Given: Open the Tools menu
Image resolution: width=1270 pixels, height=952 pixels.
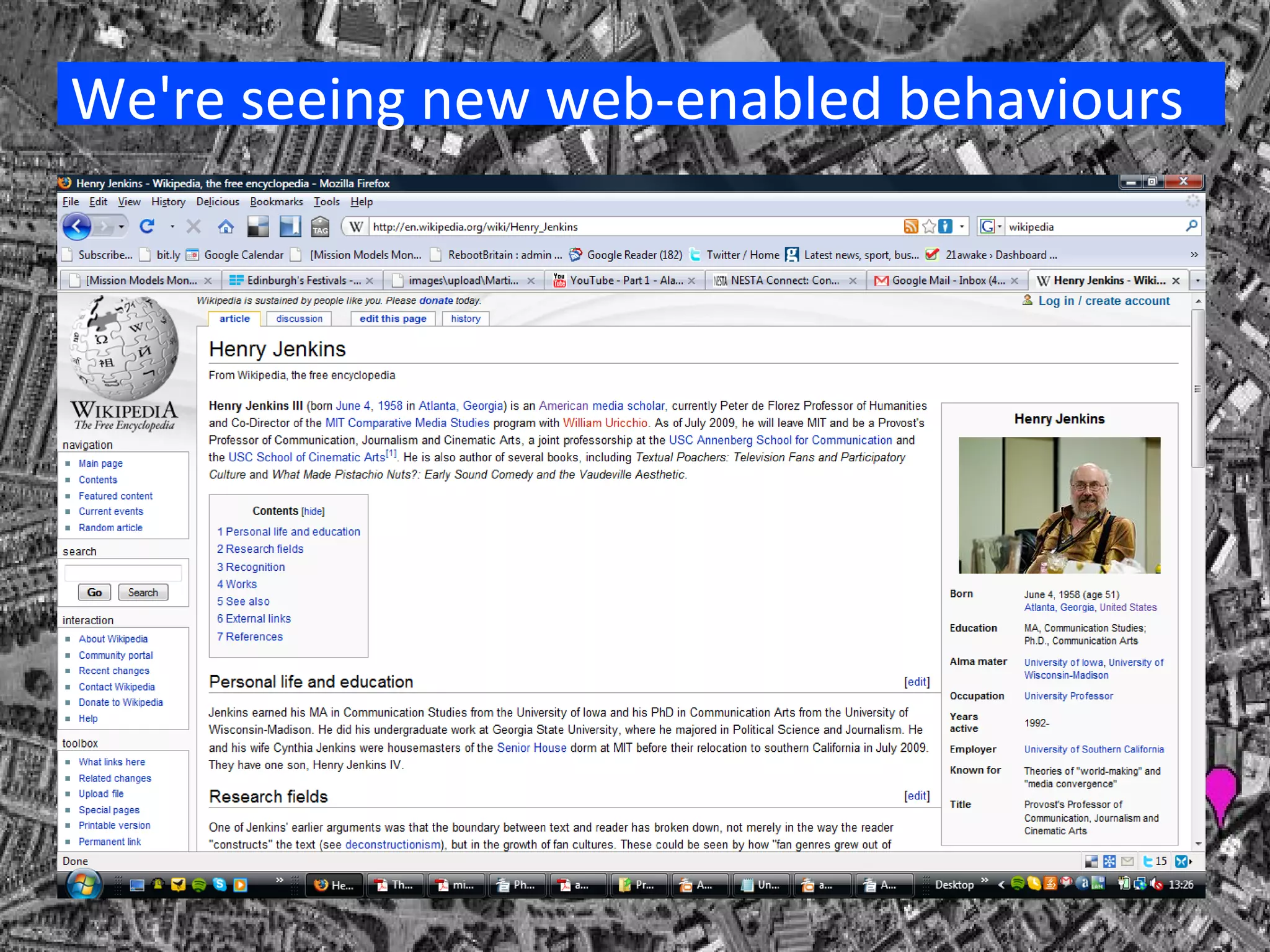Looking at the screenshot, I should 326,201.
